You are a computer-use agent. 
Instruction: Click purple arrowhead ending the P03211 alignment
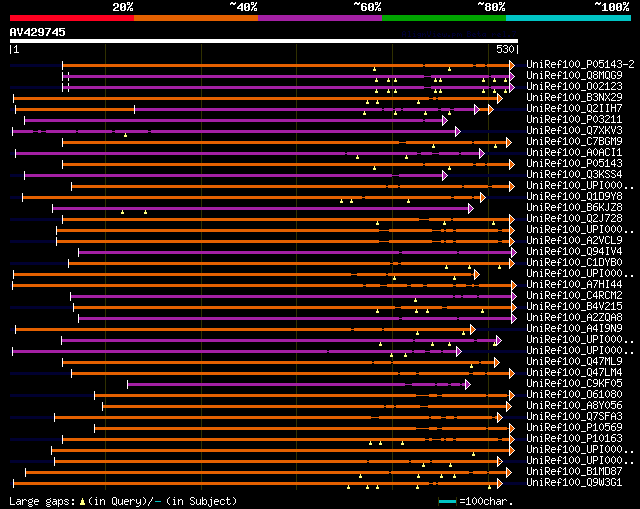tap(445, 120)
